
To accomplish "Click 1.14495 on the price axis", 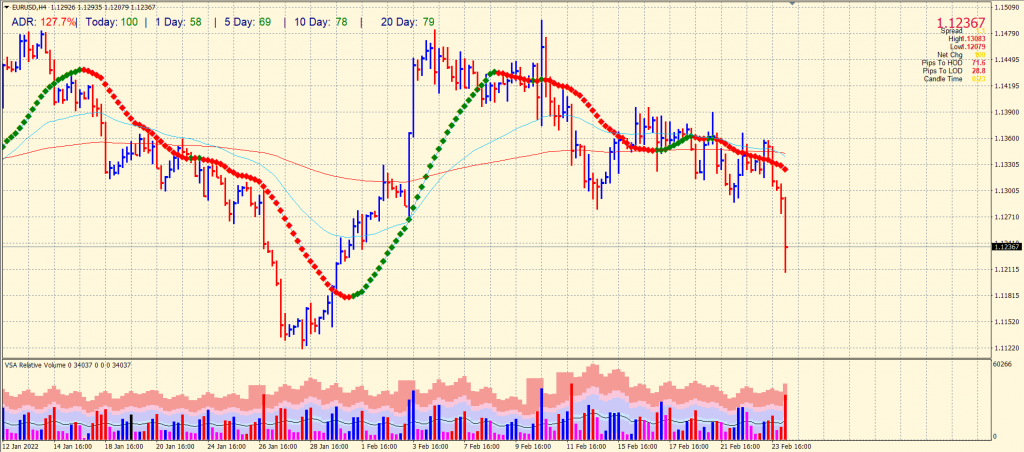I will (x=1006, y=60).
